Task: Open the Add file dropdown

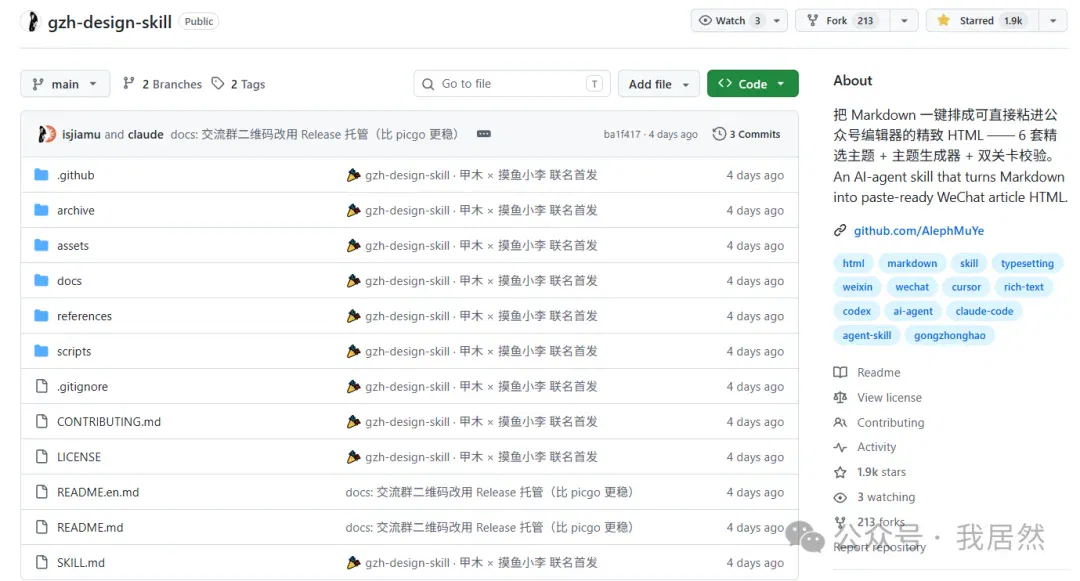Action: point(658,84)
